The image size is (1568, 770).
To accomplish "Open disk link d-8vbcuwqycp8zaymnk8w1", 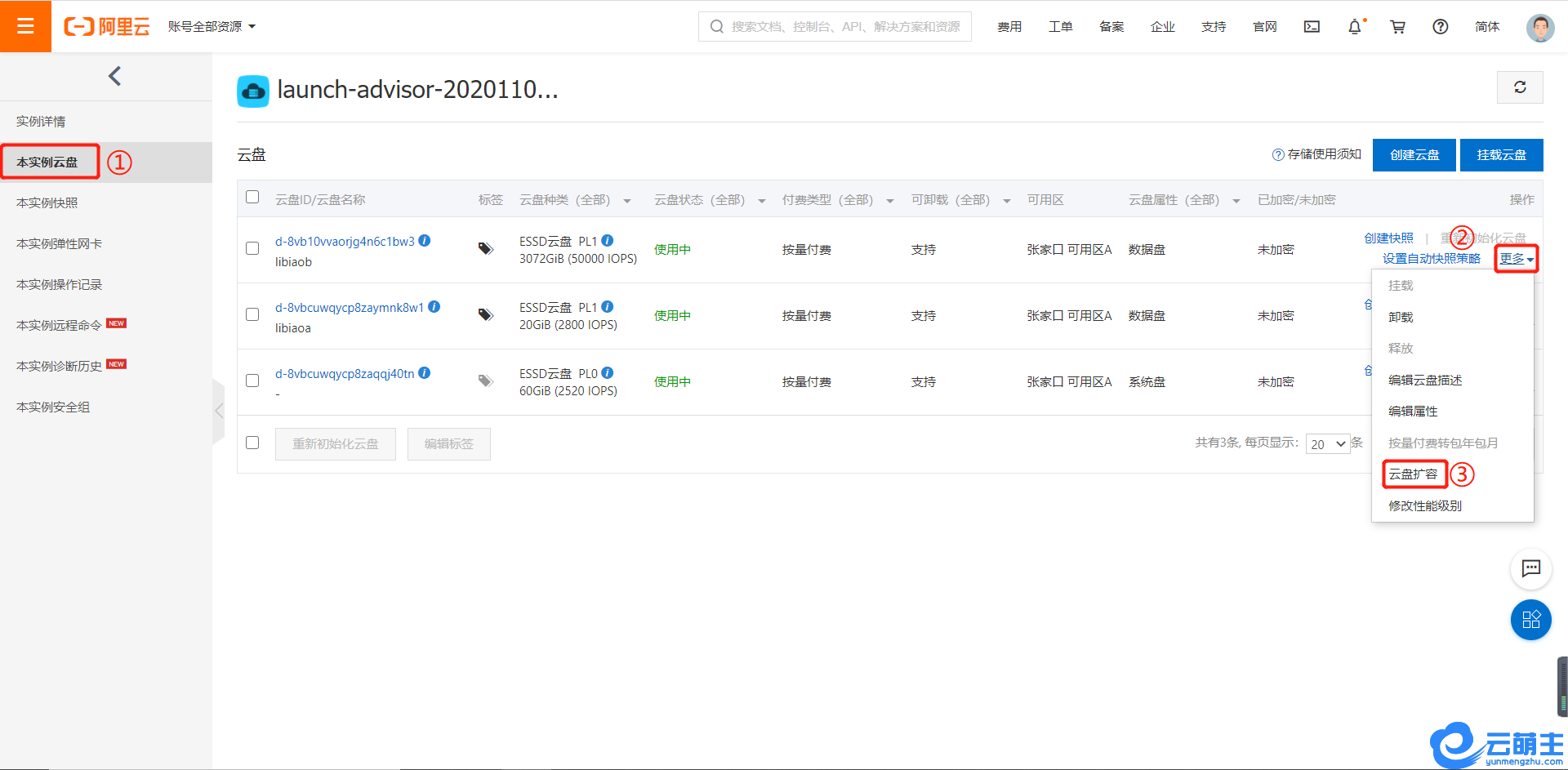I will click(350, 308).
